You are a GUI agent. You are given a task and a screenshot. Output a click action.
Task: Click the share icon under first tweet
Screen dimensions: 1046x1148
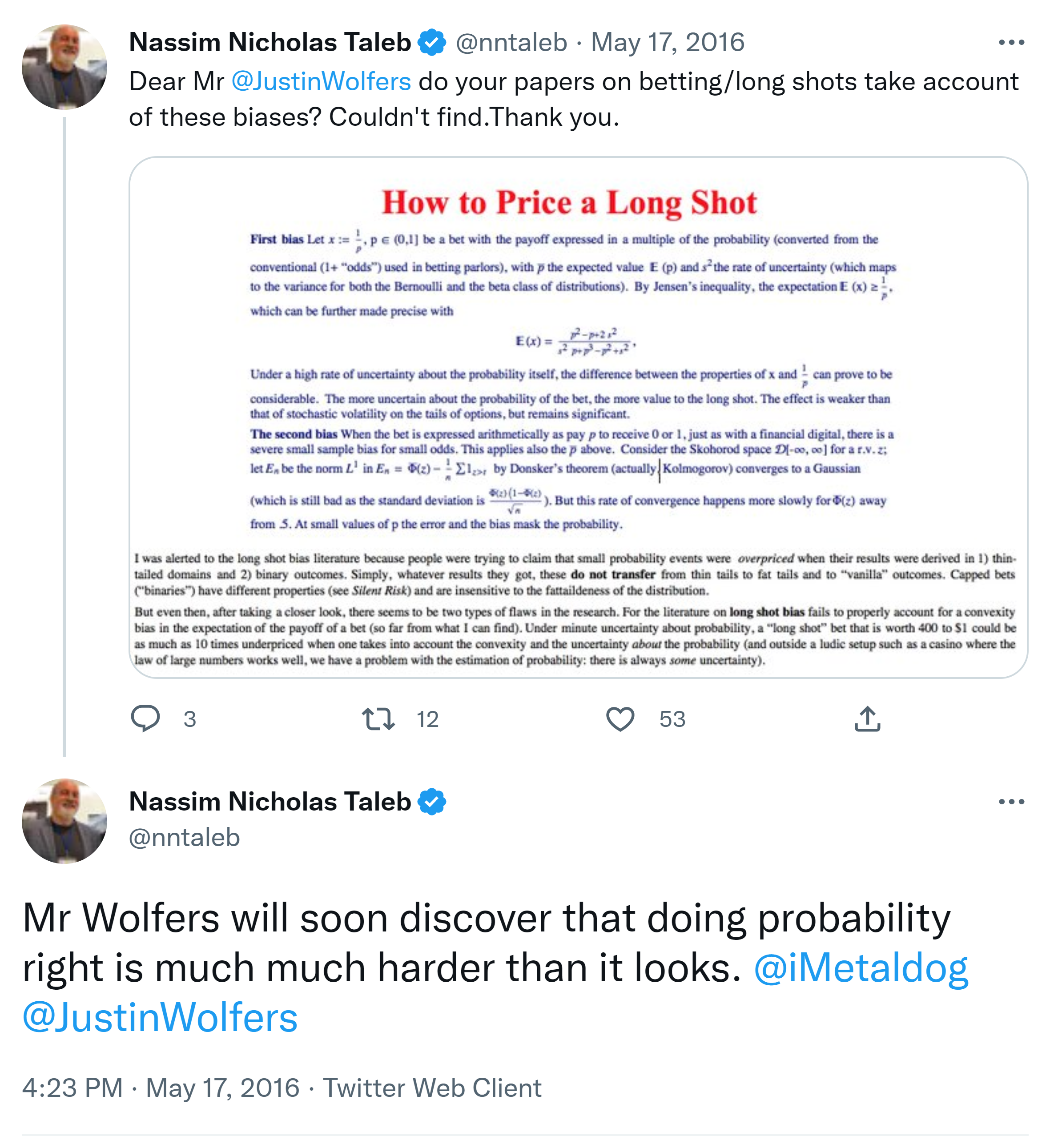pos(867,719)
